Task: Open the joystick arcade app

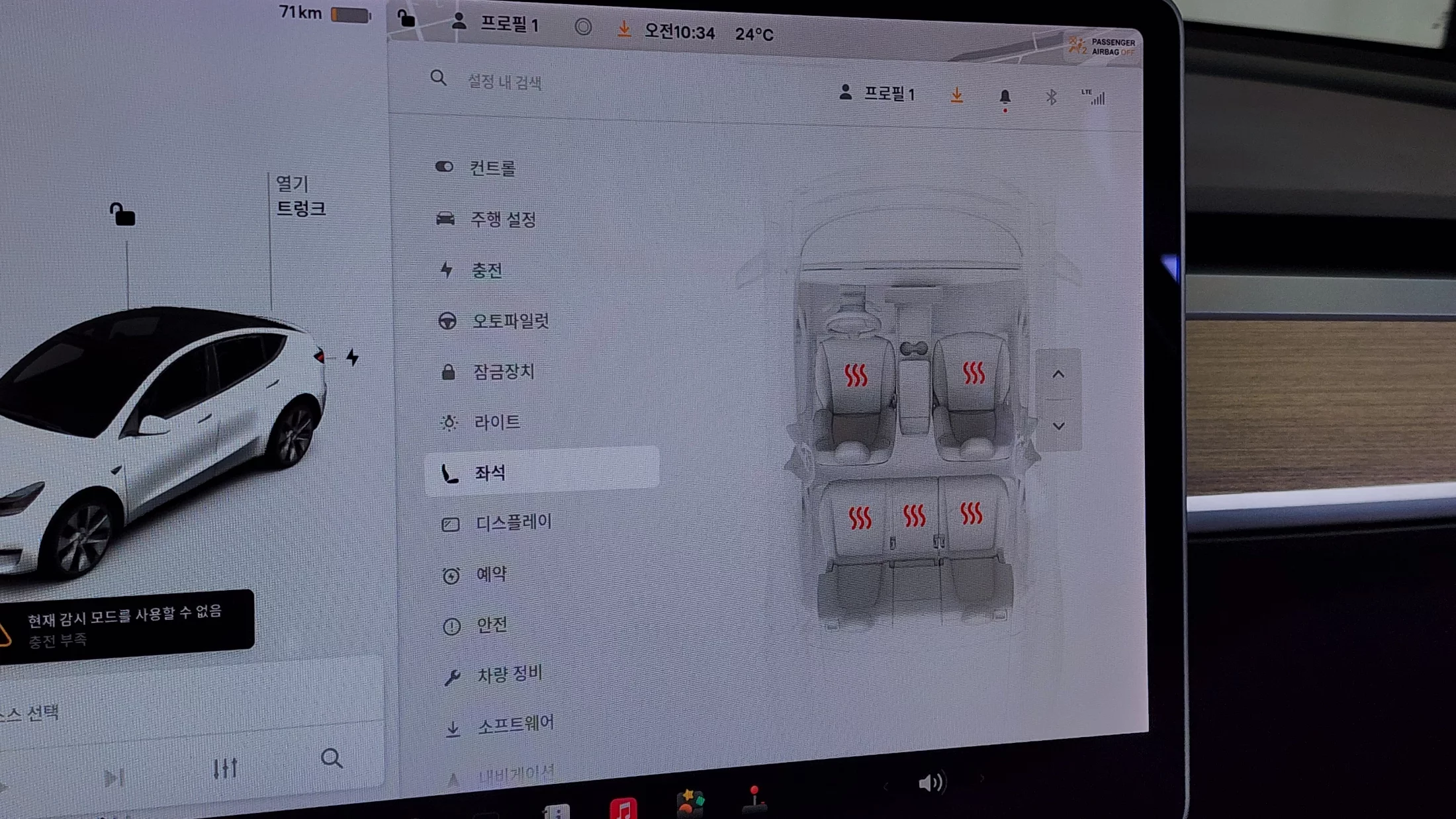Action: click(x=754, y=799)
